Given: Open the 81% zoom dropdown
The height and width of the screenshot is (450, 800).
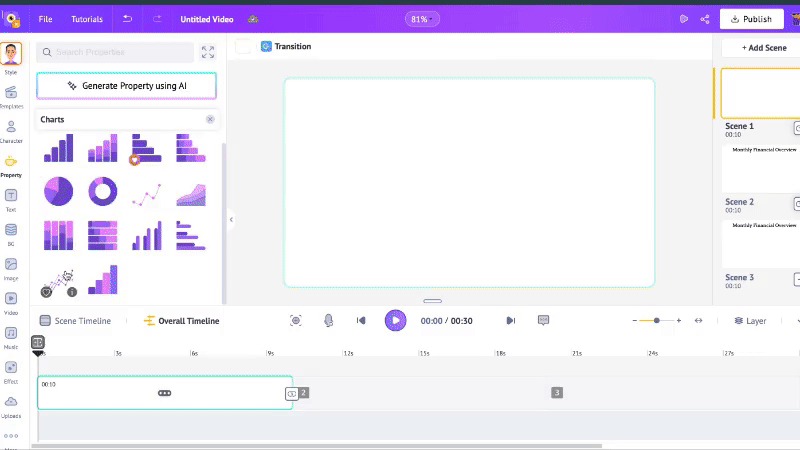Looking at the screenshot, I should [422, 19].
